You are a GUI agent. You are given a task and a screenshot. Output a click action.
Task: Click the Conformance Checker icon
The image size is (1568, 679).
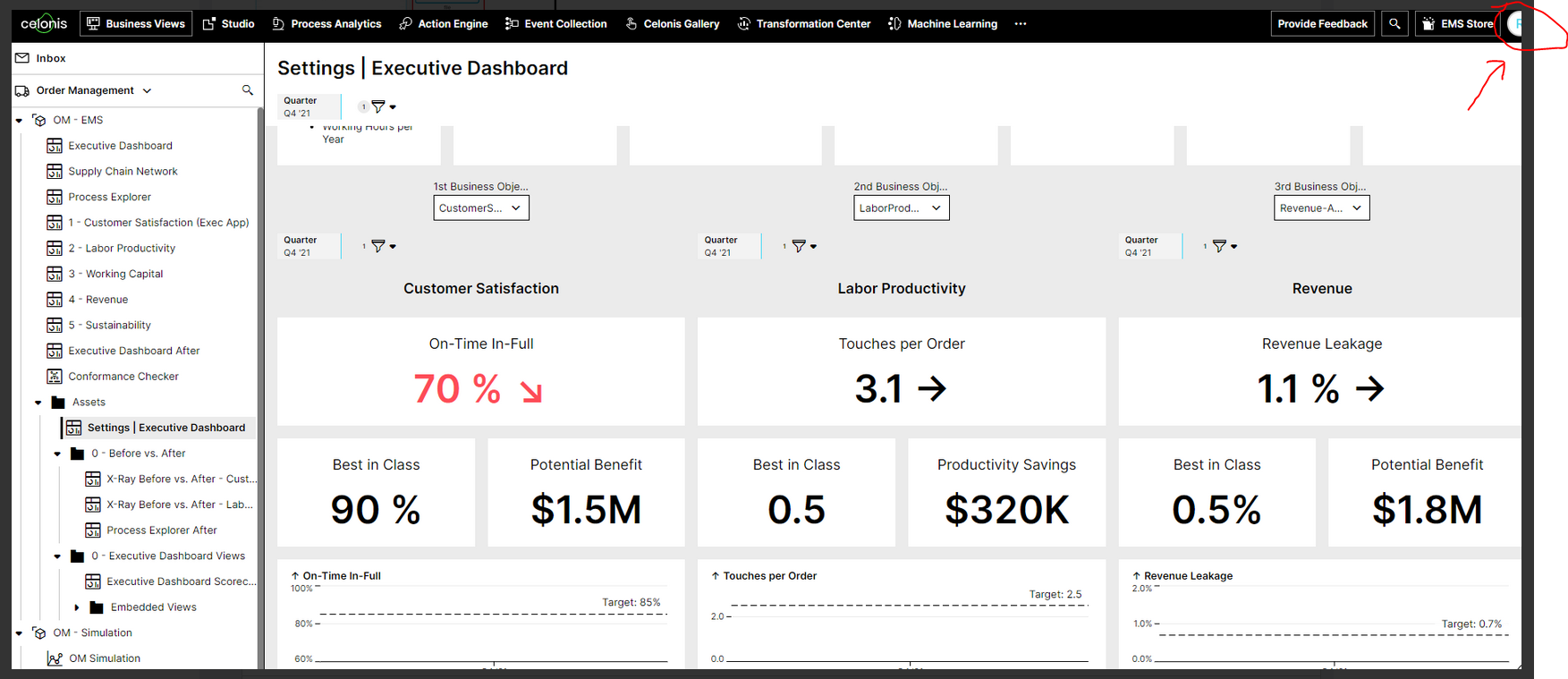click(x=55, y=377)
